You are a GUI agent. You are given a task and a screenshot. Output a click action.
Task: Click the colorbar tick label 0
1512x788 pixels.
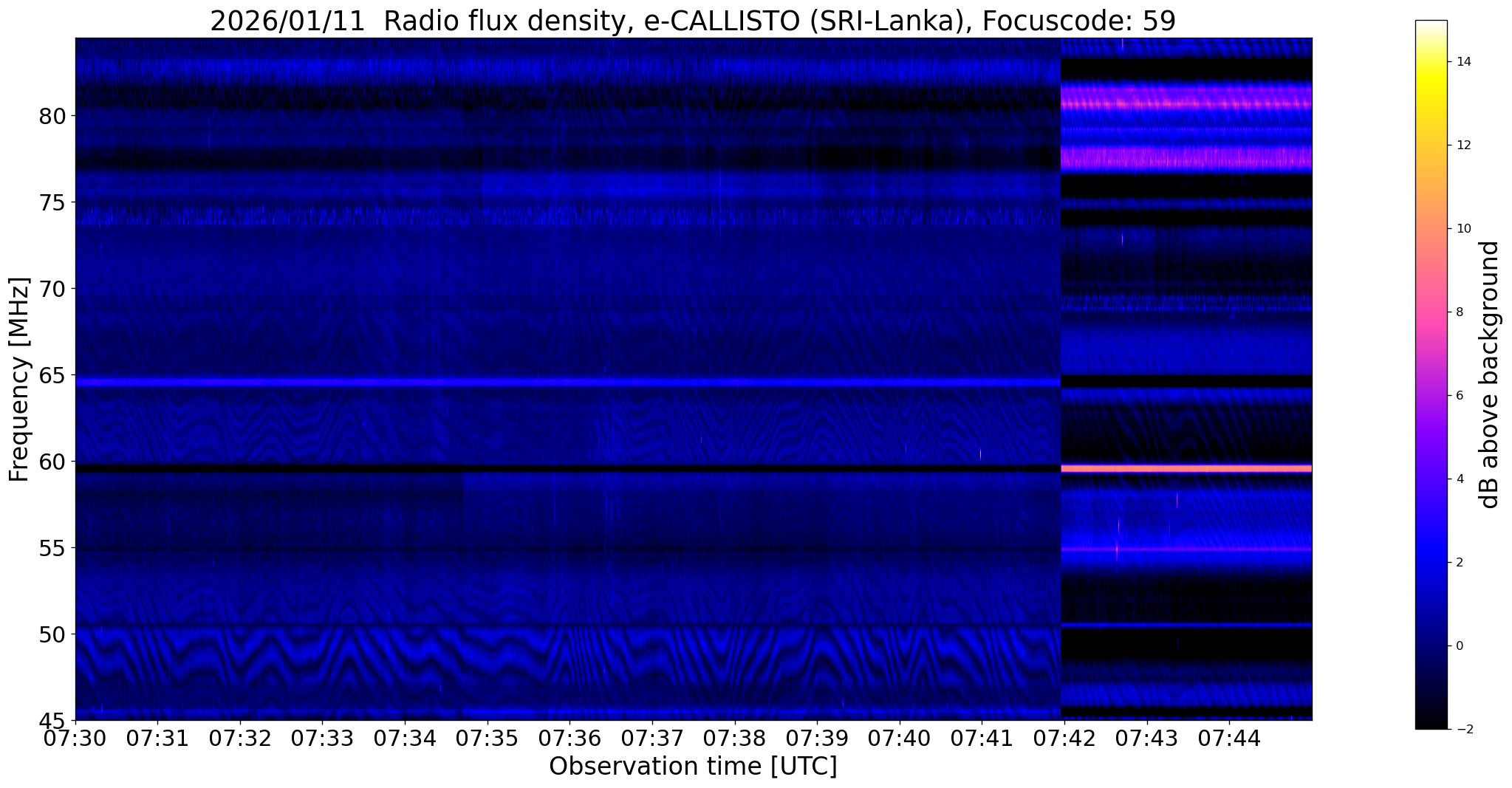click(1458, 646)
